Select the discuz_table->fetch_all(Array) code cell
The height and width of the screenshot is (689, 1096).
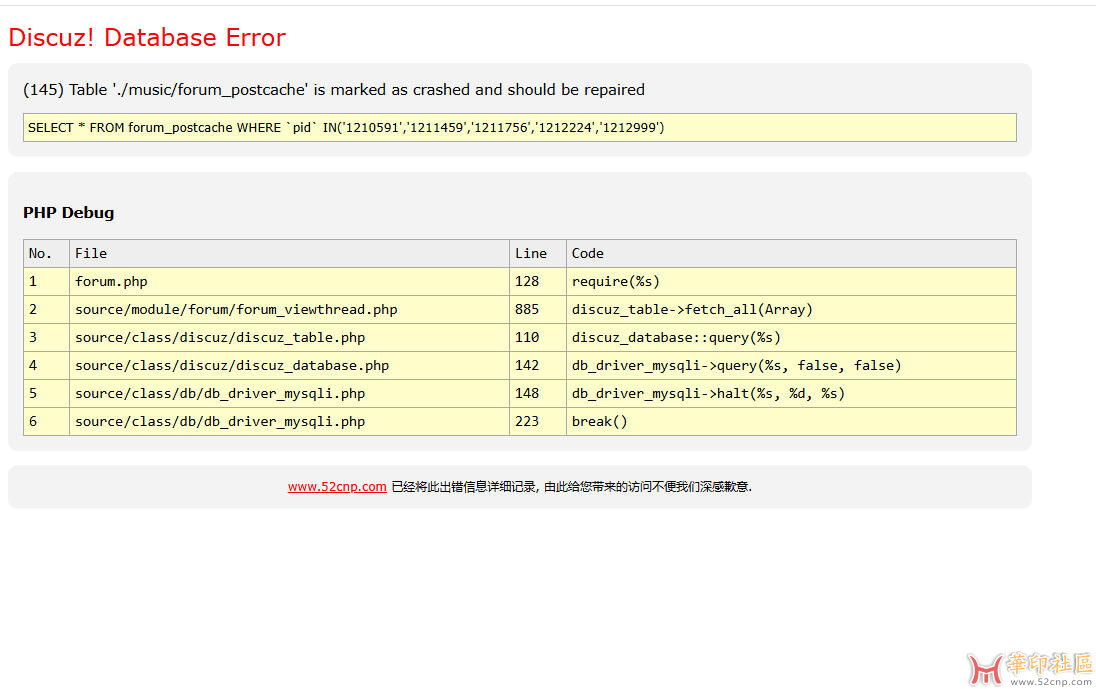[791, 310]
